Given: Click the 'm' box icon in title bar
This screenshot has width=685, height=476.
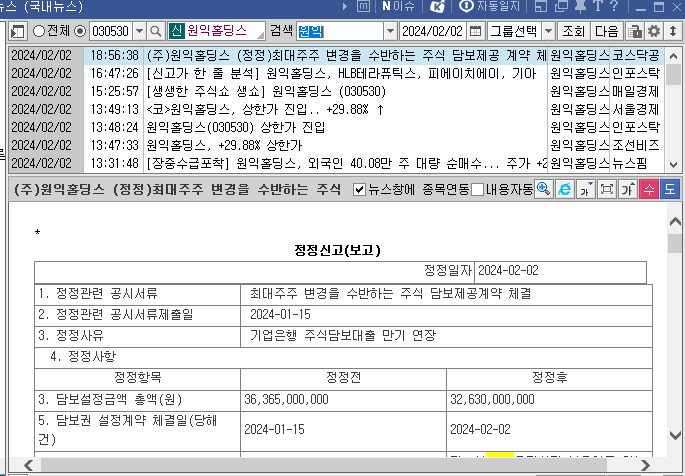Looking at the screenshot, I should pyautogui.click(x=363, y=6).
